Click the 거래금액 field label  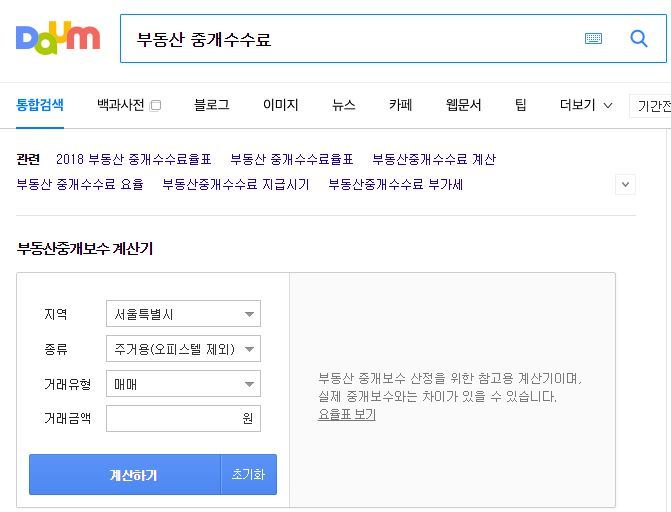[68, 418]
